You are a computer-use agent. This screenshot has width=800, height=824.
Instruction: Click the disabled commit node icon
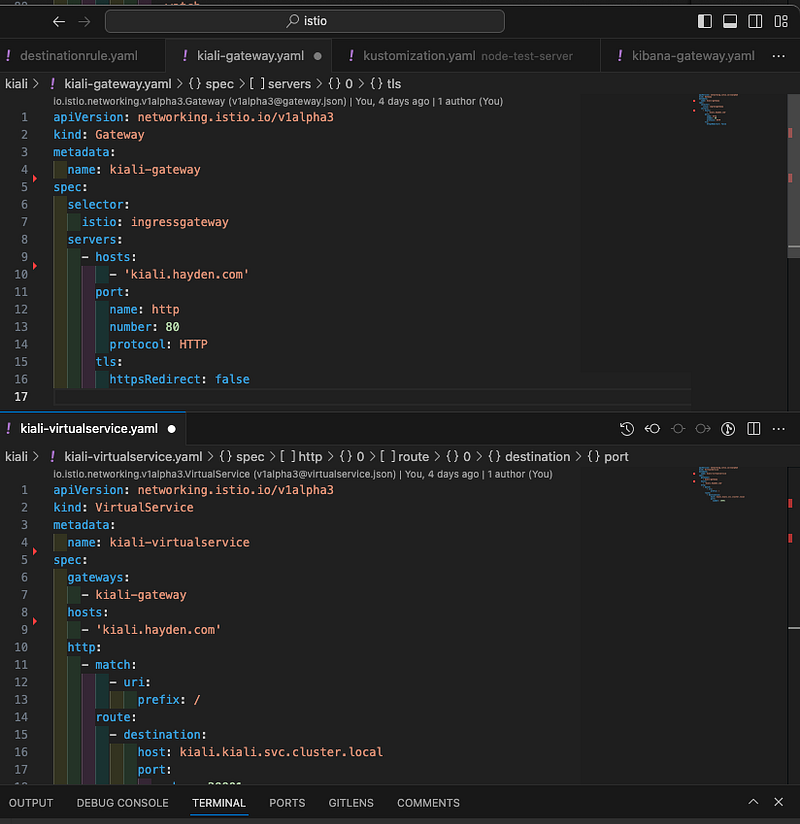point(678,429)
